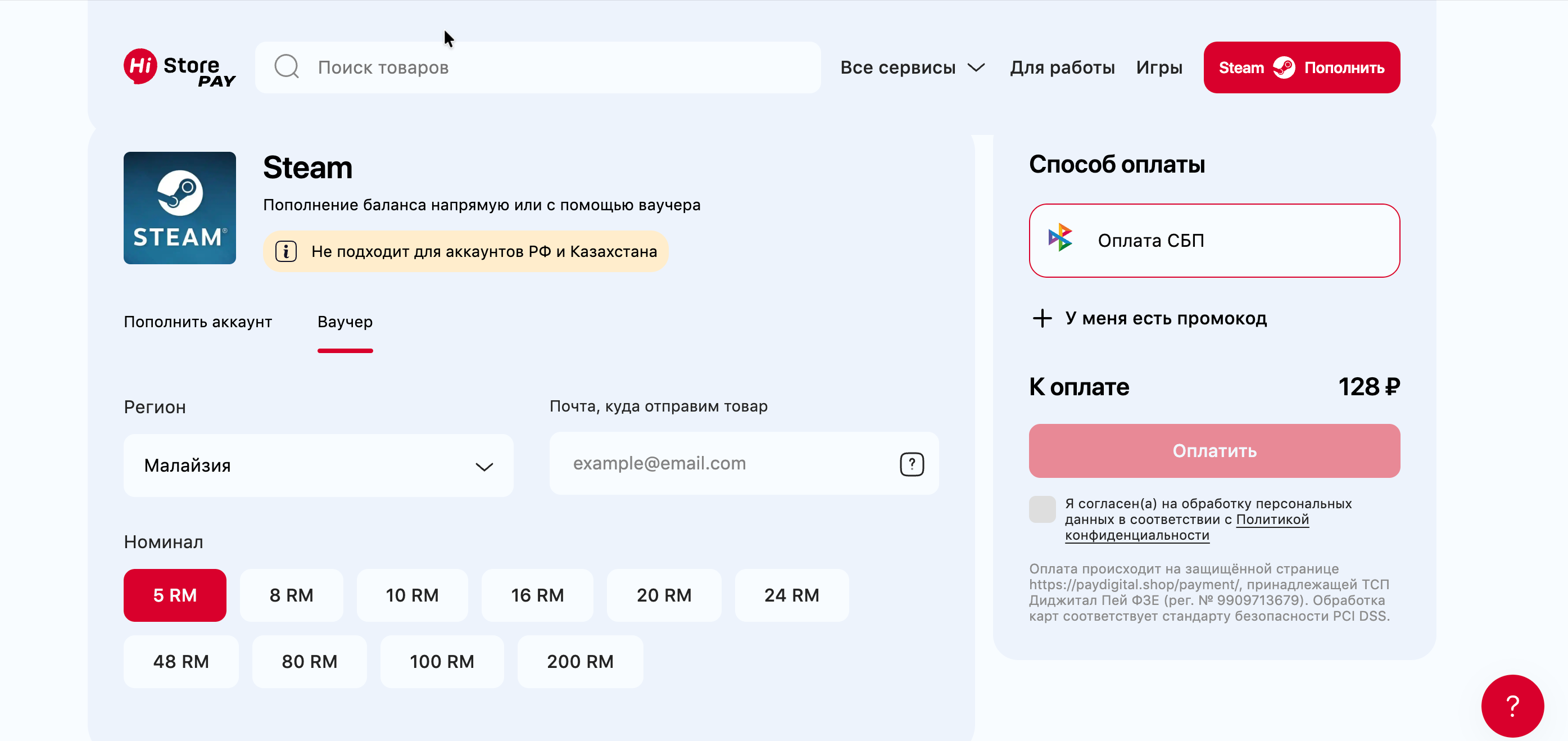The image size is (1568, 741).
Task: Click the SBP colorful logo icon
Action: (1061, 237)
